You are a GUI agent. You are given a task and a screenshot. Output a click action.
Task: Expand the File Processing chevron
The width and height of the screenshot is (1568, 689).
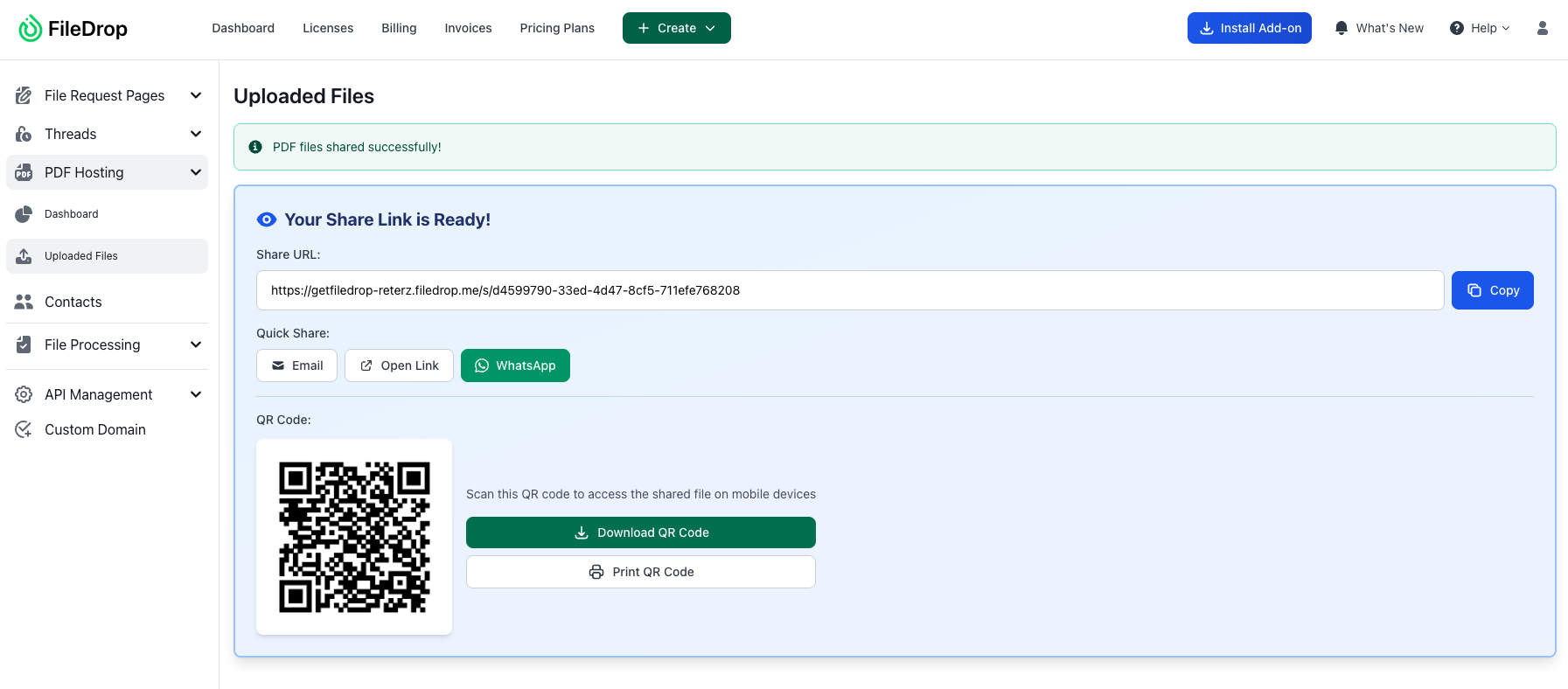click(x=196, y=344)
